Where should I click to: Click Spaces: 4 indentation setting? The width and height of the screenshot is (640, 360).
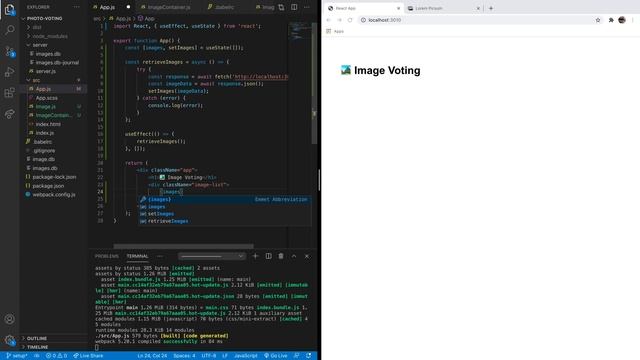point(184,356)
